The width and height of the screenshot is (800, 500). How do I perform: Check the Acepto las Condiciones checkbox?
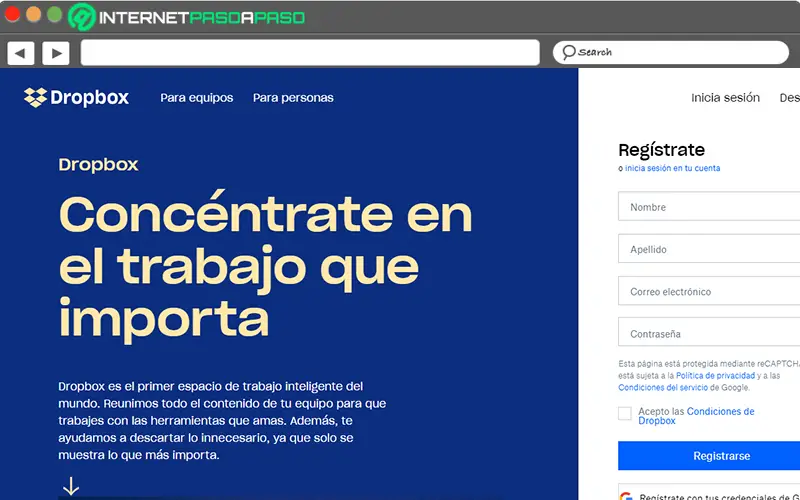point(624,413)
